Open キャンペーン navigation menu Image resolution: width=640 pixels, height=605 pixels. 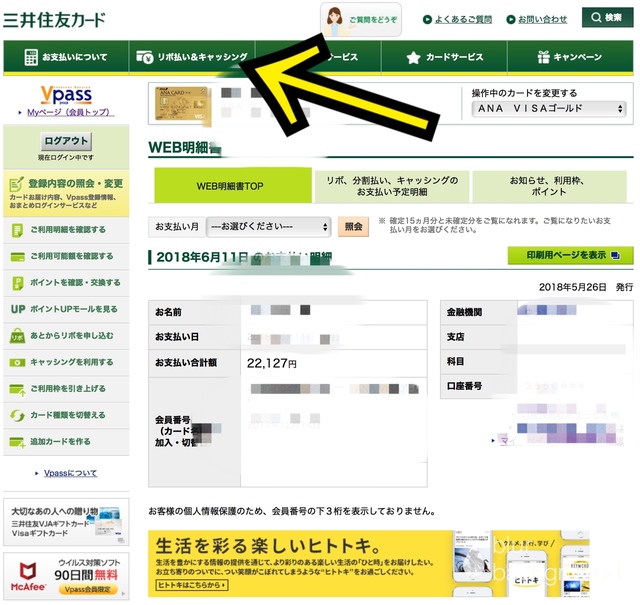tap(570, 57)
